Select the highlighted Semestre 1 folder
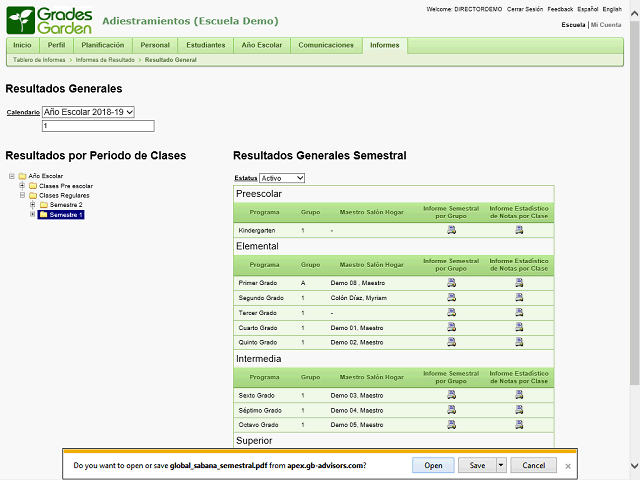This screenshot has width=640, height=480. pyautogui.click(x=61, y=215)
